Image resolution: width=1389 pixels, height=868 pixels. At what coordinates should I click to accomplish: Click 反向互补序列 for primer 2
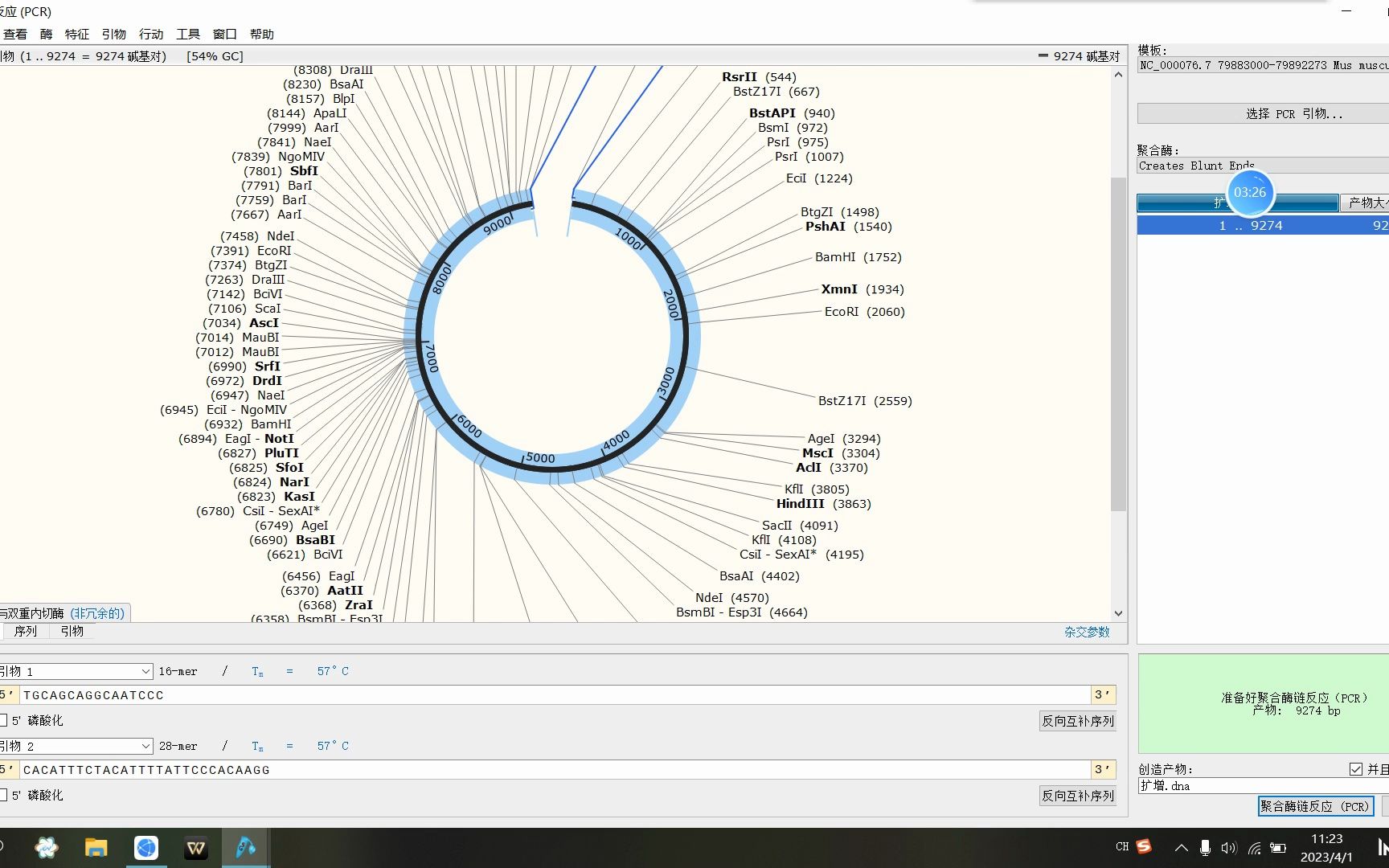[x=1078, y=796]
